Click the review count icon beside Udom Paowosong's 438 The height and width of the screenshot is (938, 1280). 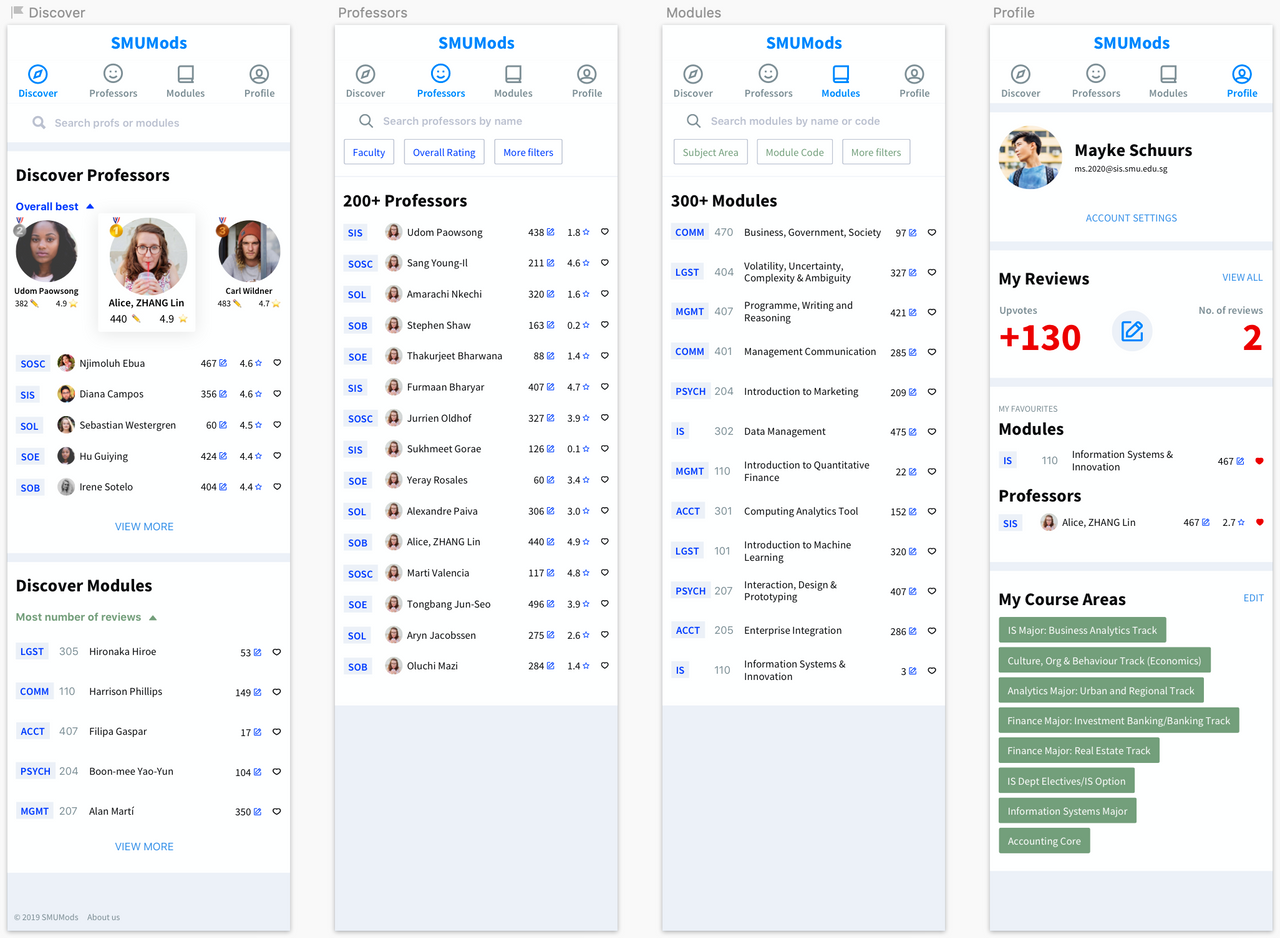pyautogui.click(x=551, y=232)
